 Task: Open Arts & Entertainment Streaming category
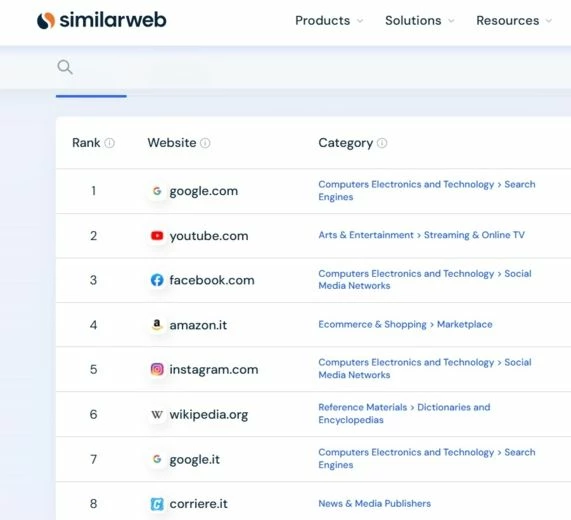point(421,235)
